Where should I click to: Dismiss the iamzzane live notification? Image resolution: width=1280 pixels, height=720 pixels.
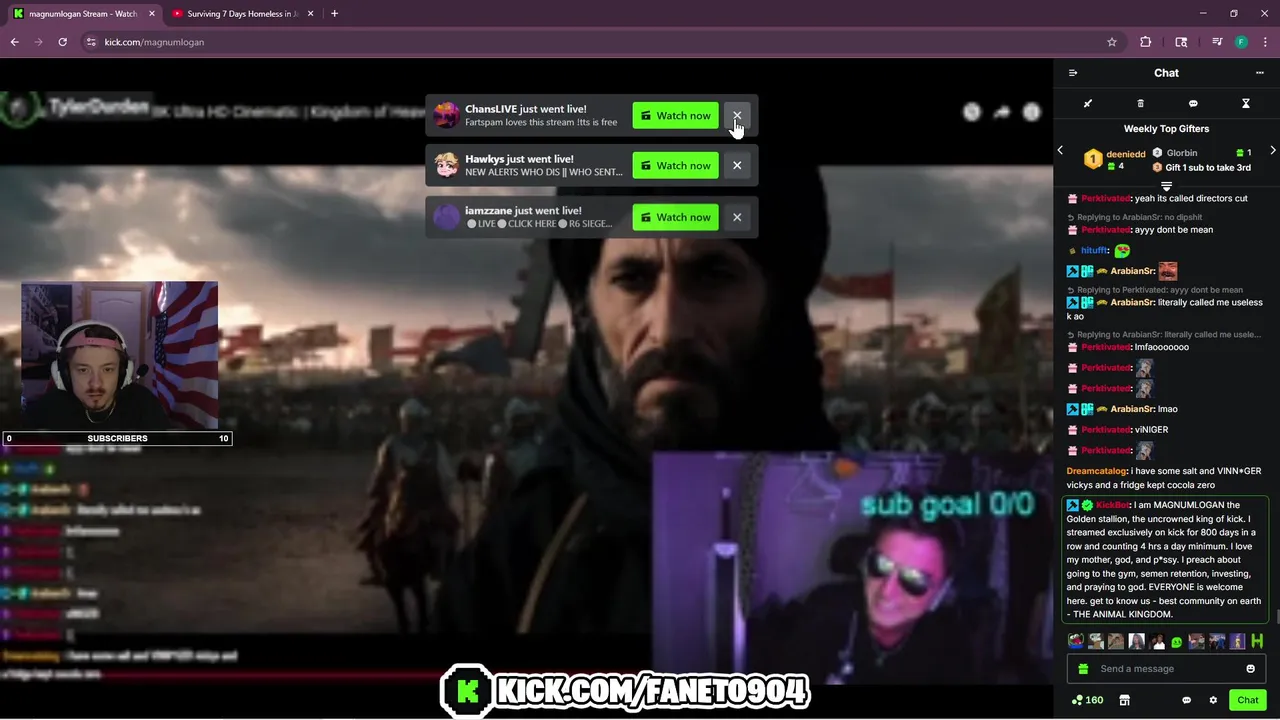737,217
